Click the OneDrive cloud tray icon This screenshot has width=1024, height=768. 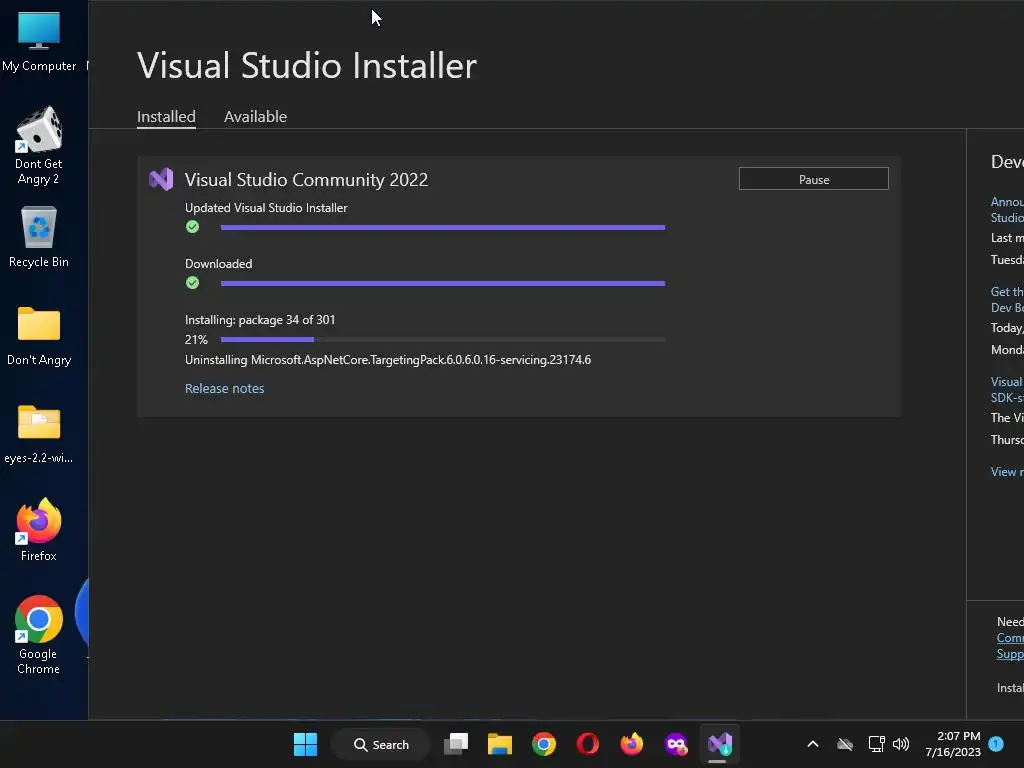[x=845, y=744]
